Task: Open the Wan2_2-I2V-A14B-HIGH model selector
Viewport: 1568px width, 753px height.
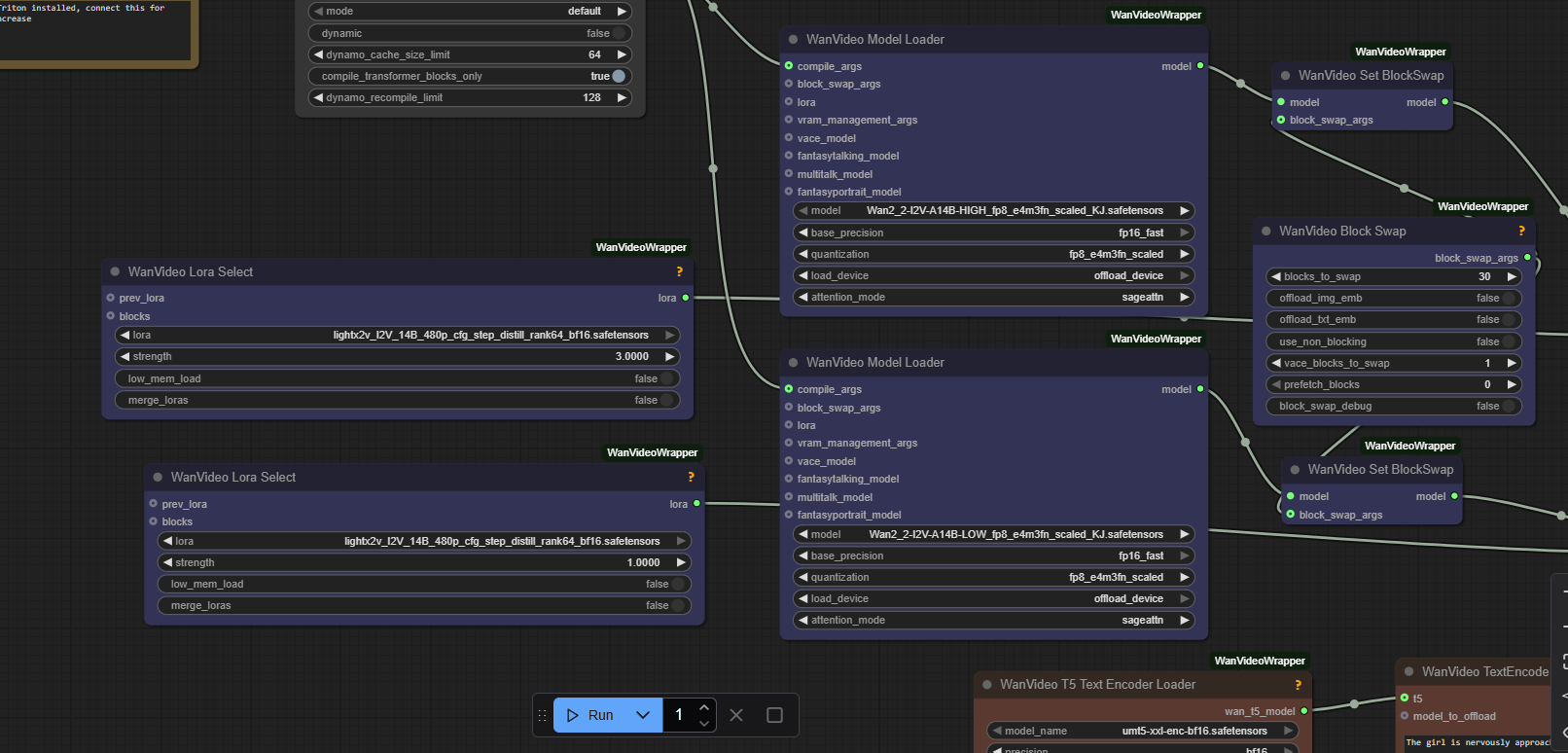Action: point(992,211)
